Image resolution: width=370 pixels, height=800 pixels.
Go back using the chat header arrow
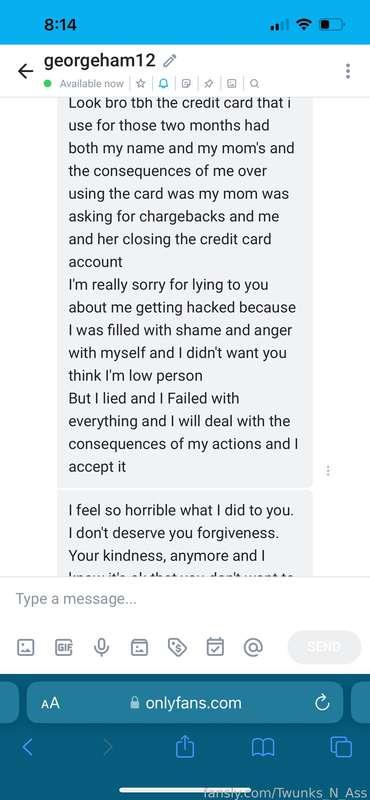[x=26, y=71]
